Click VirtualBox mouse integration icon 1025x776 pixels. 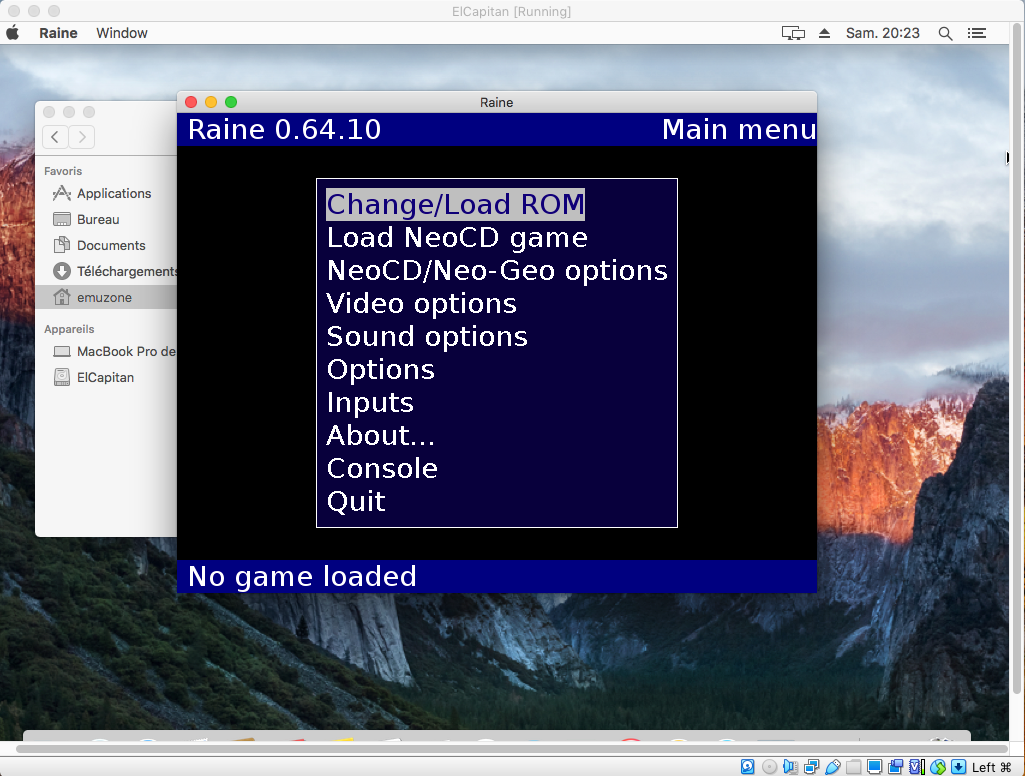tap(938, 767)
